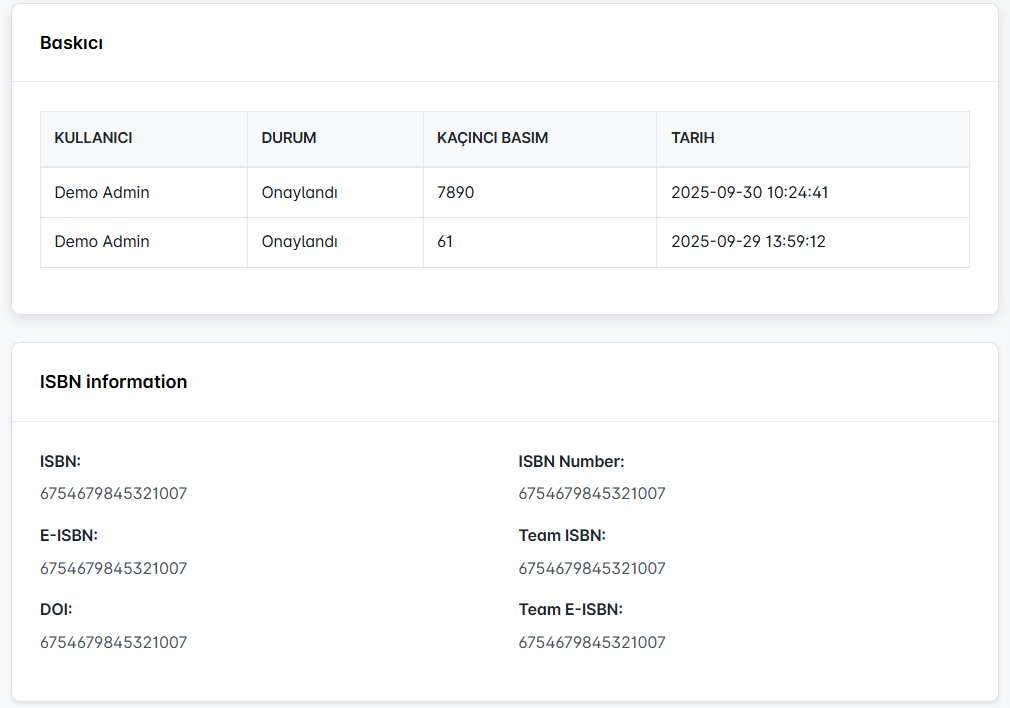This screenshot has width=1010, height=708.
Task: Select Onaylandı status in the 61 row
Action: 299,241
